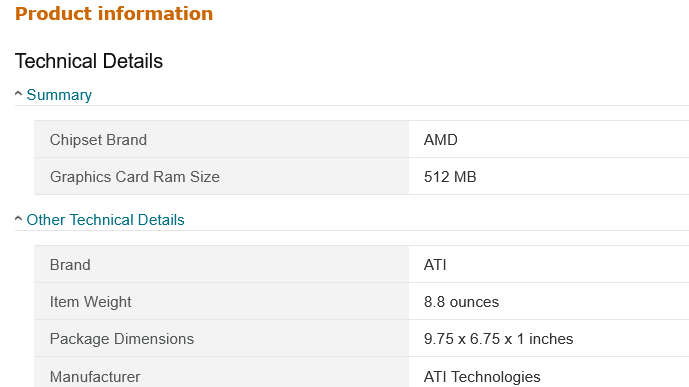689x387 pixels.
Task: Click the 9.75 x 6.75 x 1 inches value
Action: 498,339
